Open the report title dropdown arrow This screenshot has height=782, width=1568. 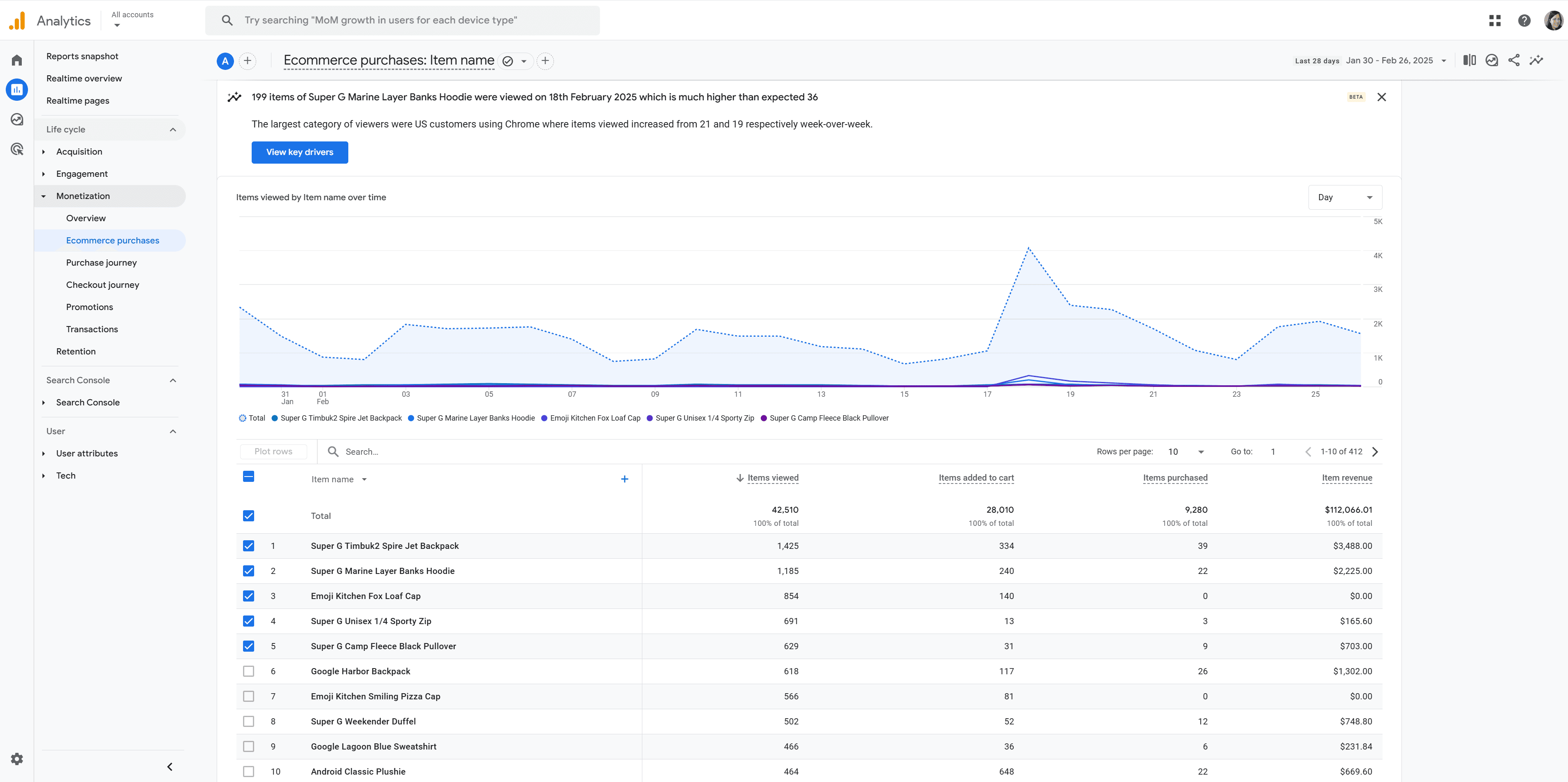(524, 61)
